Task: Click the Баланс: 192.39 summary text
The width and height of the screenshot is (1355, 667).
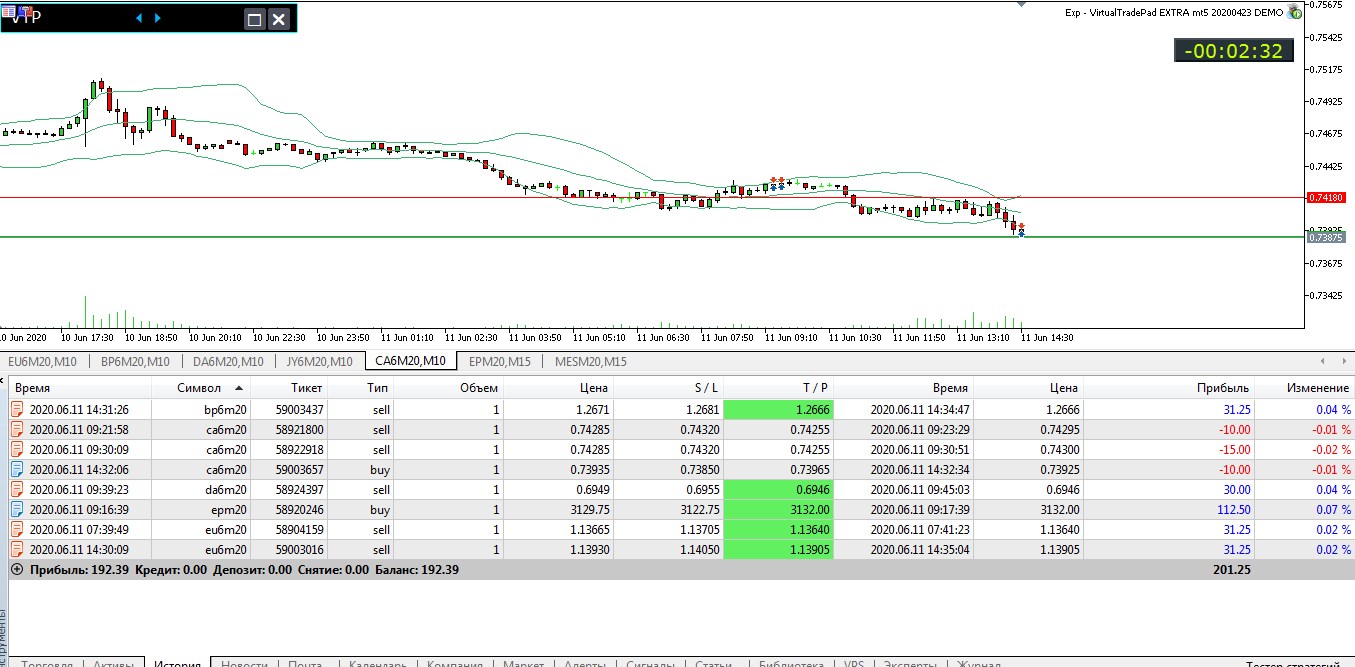Action: point(417,569)
